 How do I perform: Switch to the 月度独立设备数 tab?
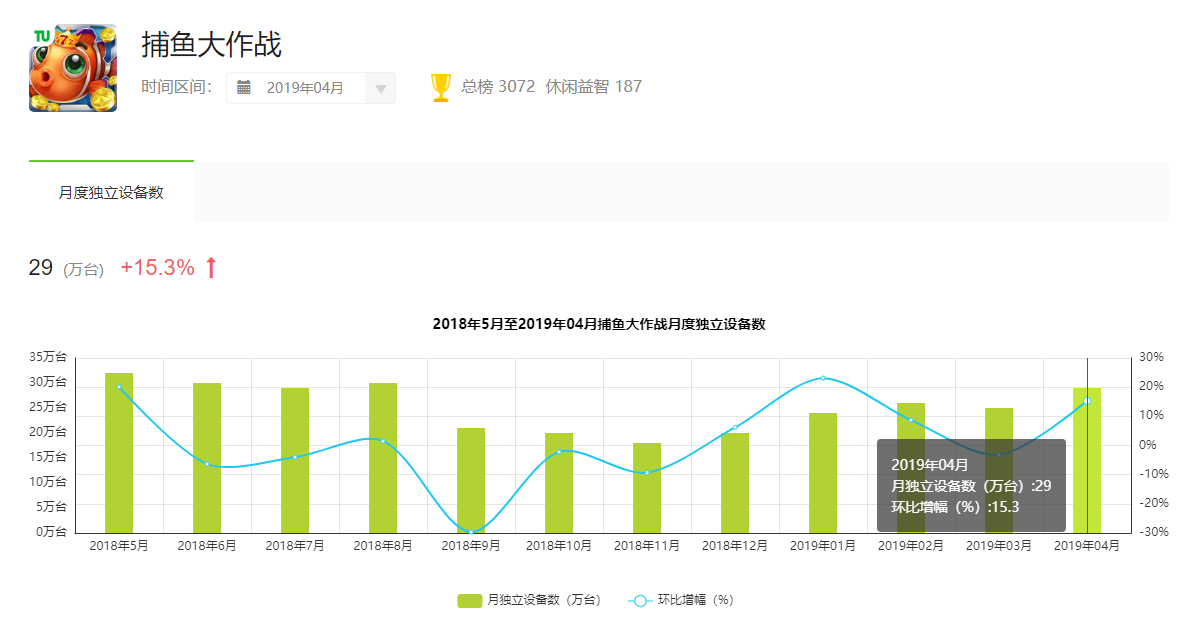111,192
